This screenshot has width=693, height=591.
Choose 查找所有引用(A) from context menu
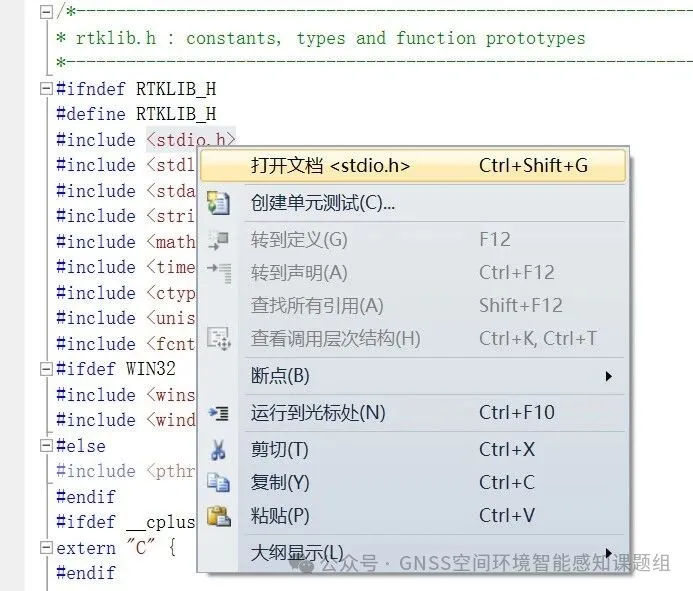pyautogui.click(x=317, y=306)
